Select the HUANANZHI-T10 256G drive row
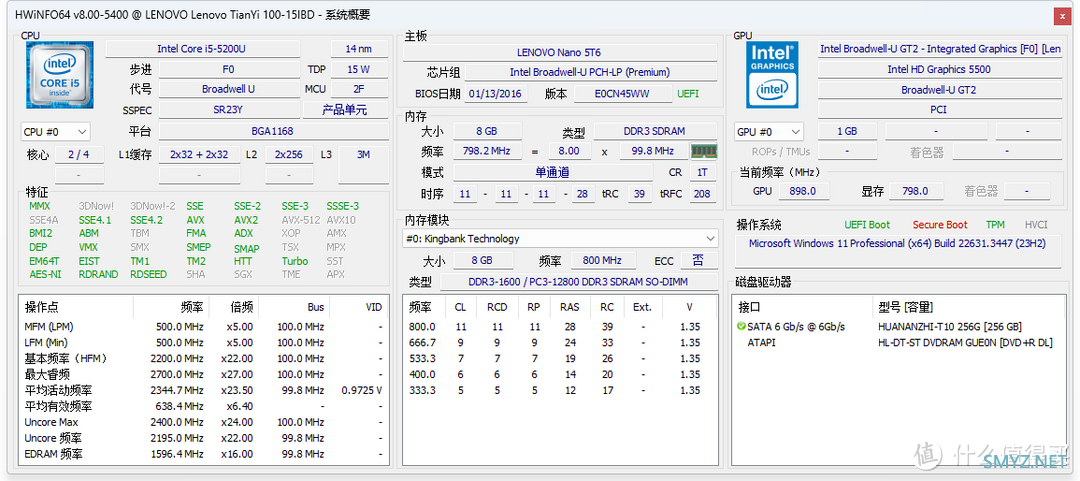1080x481 pixels. (x=898, y=327)
